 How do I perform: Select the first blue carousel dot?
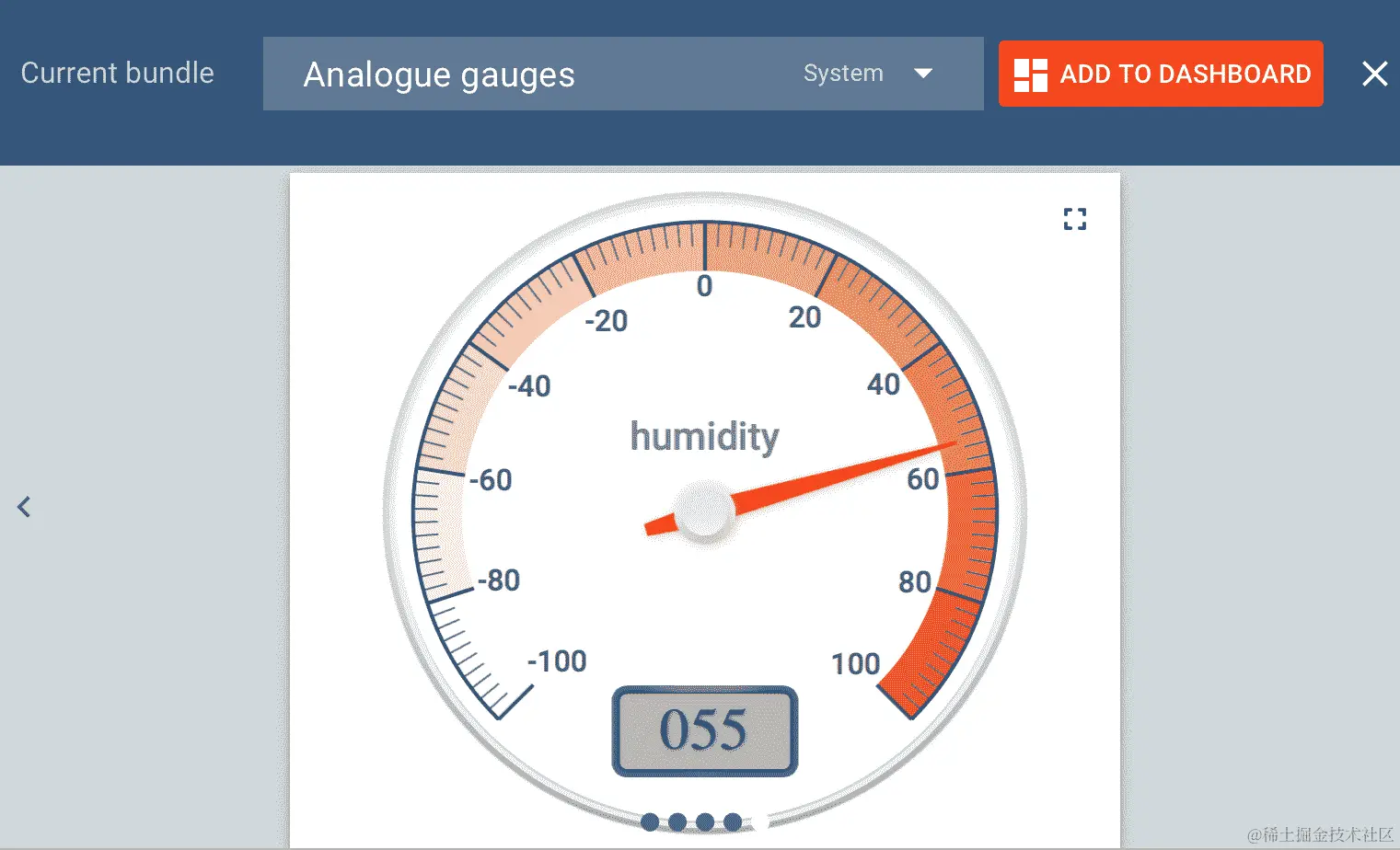(x=650, y=821)
